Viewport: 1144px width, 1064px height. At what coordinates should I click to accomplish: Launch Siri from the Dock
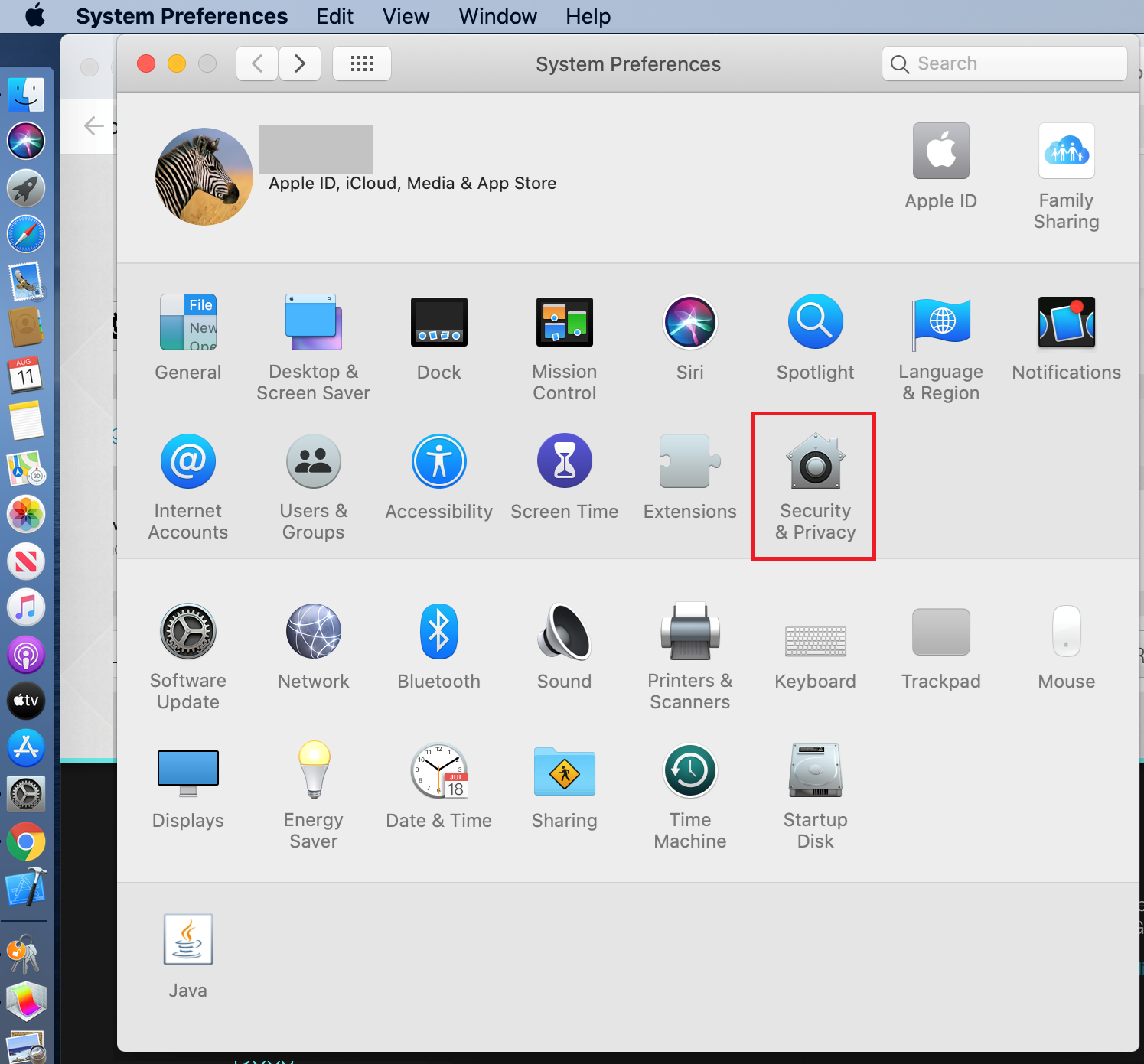[x=26, y=142]
